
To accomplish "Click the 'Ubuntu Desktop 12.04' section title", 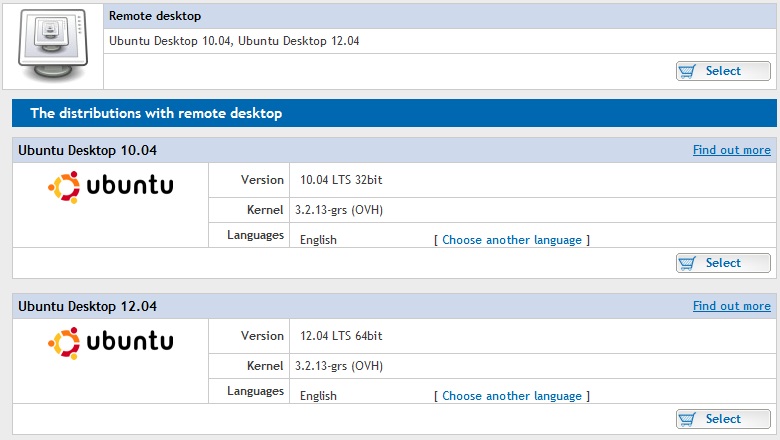I will click(88, 306).
